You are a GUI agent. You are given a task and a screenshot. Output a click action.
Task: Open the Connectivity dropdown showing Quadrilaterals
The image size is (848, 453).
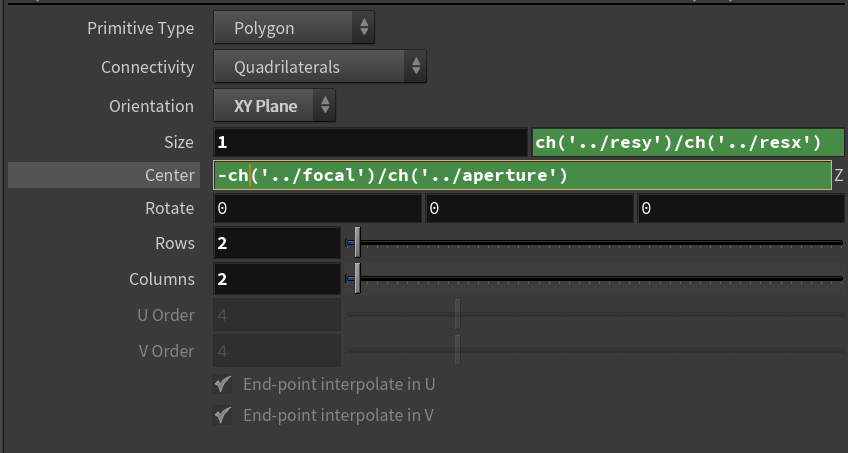click(x=320, y=67)
